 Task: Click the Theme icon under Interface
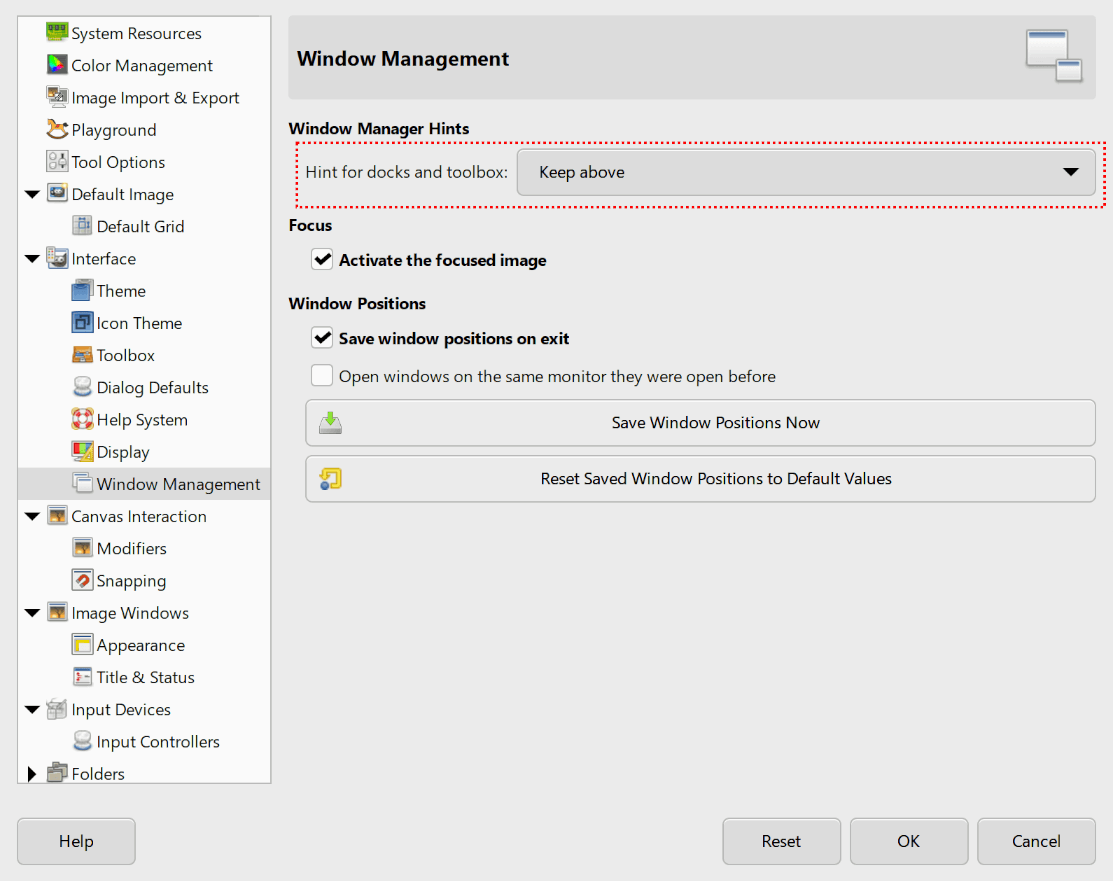coord(83,290)
